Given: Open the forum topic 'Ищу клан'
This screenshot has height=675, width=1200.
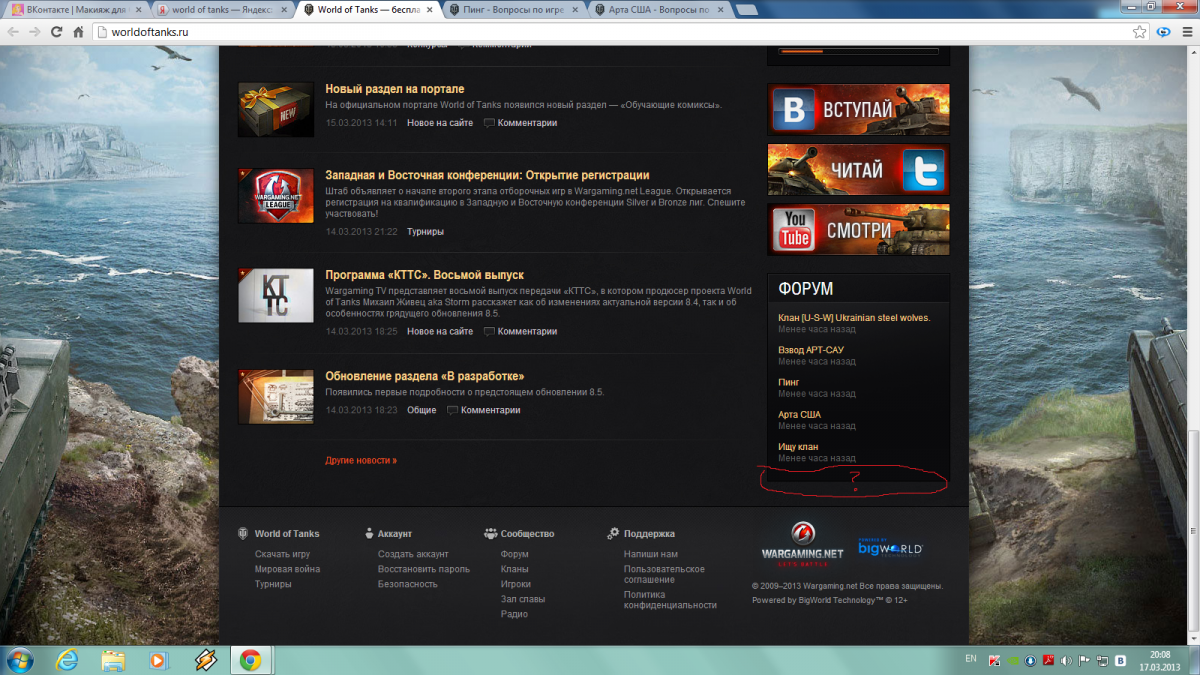Looking at the screenshot, I should pos(798,446).
